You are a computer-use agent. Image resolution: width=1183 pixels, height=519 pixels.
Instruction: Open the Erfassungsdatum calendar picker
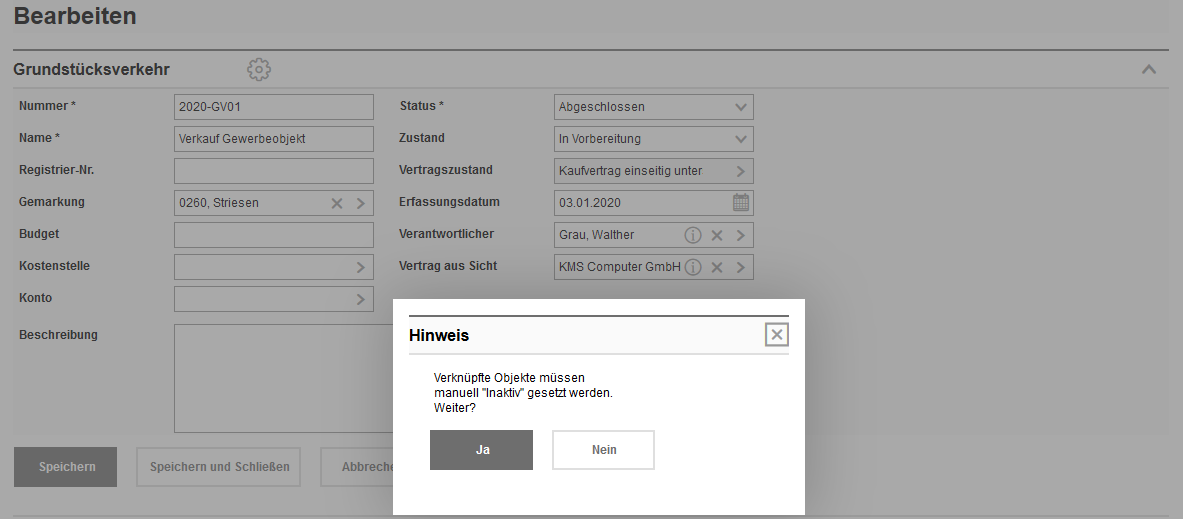(741, 203)
